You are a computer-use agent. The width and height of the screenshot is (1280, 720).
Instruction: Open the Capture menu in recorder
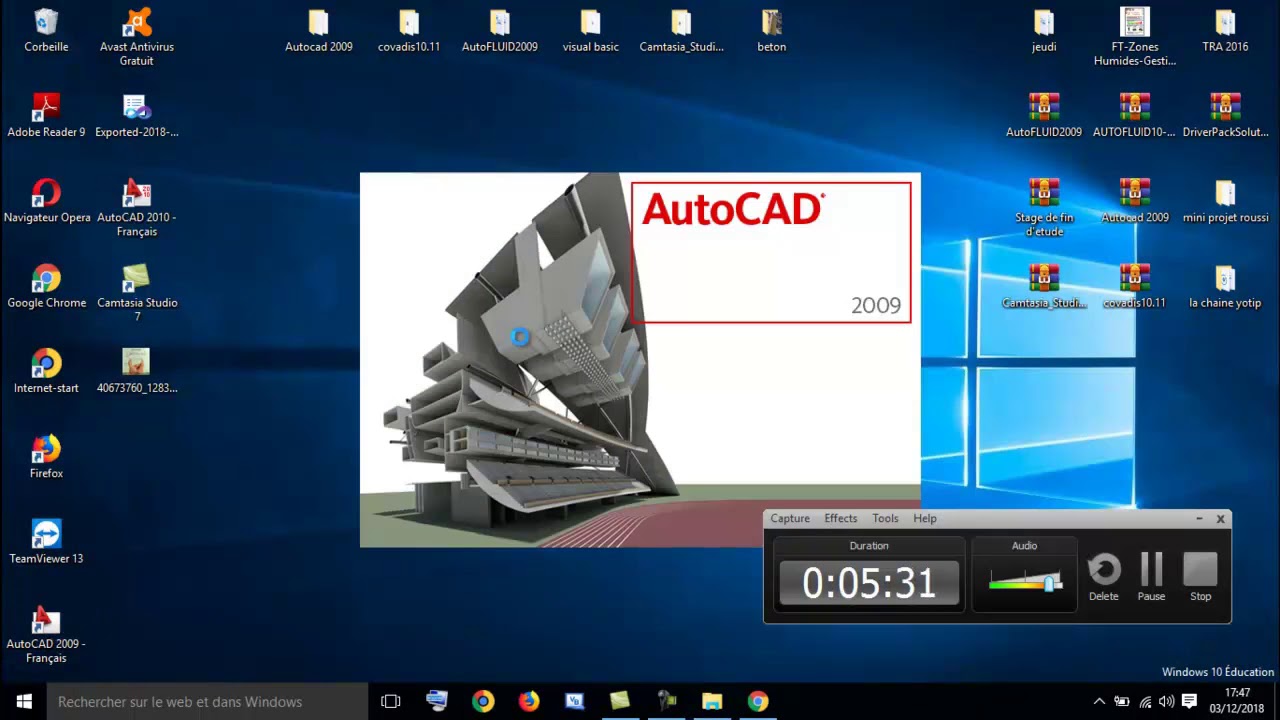tap(790, 518)
